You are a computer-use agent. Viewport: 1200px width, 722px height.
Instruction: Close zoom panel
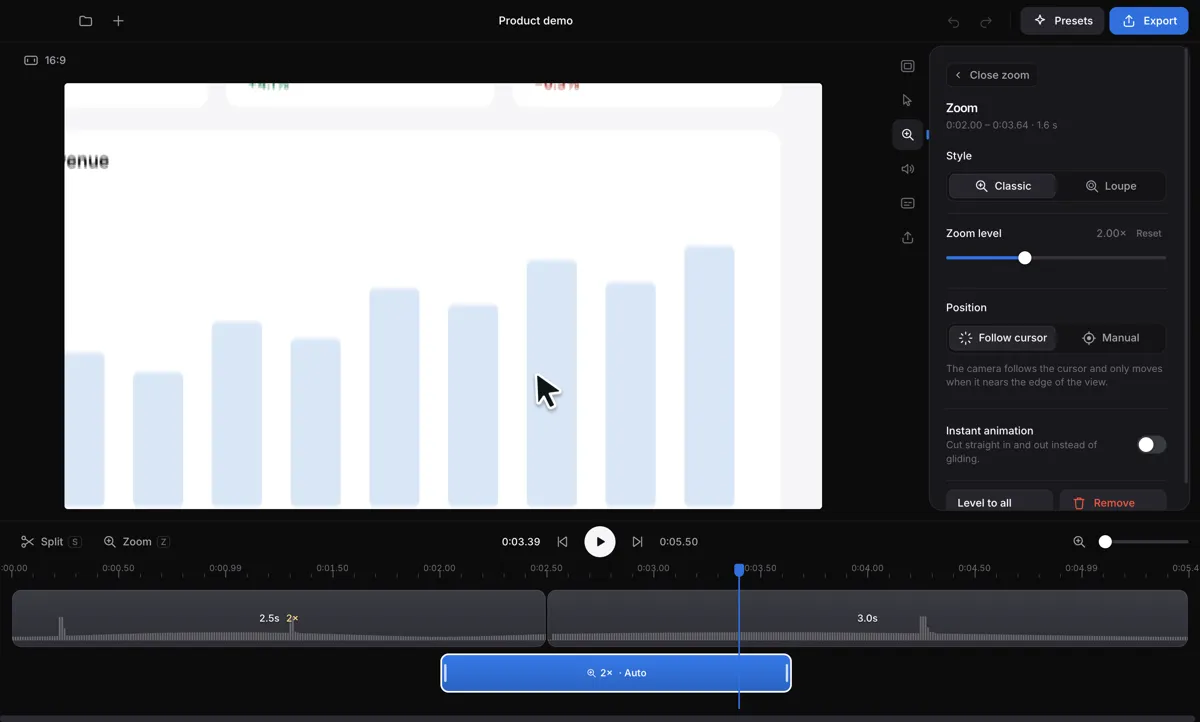[x=991, y=75]
